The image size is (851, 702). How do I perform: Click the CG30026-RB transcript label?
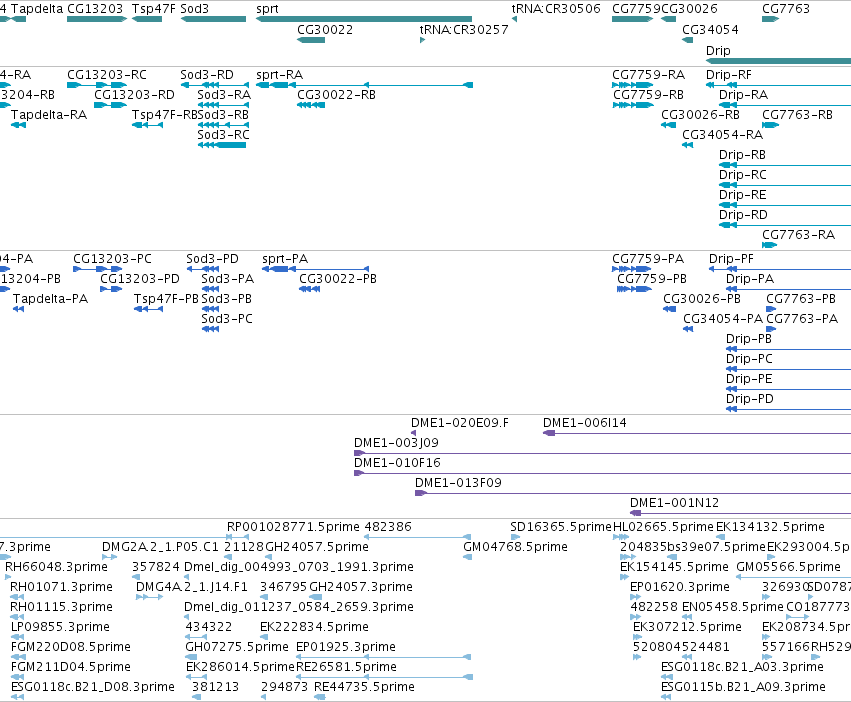(700, 115)
